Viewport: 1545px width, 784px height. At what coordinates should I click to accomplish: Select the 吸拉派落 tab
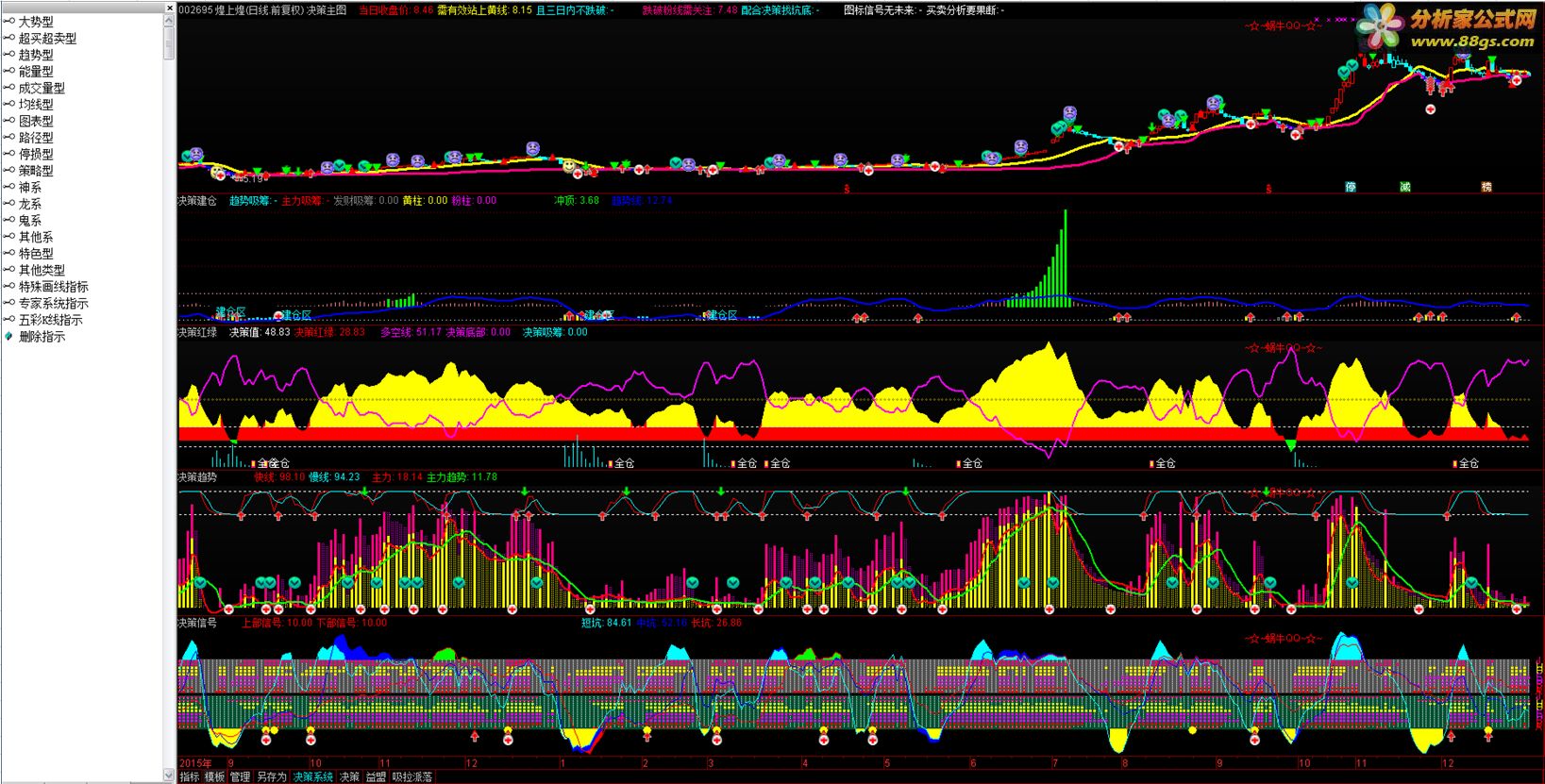pyautogui.click(x=412, y=776)
